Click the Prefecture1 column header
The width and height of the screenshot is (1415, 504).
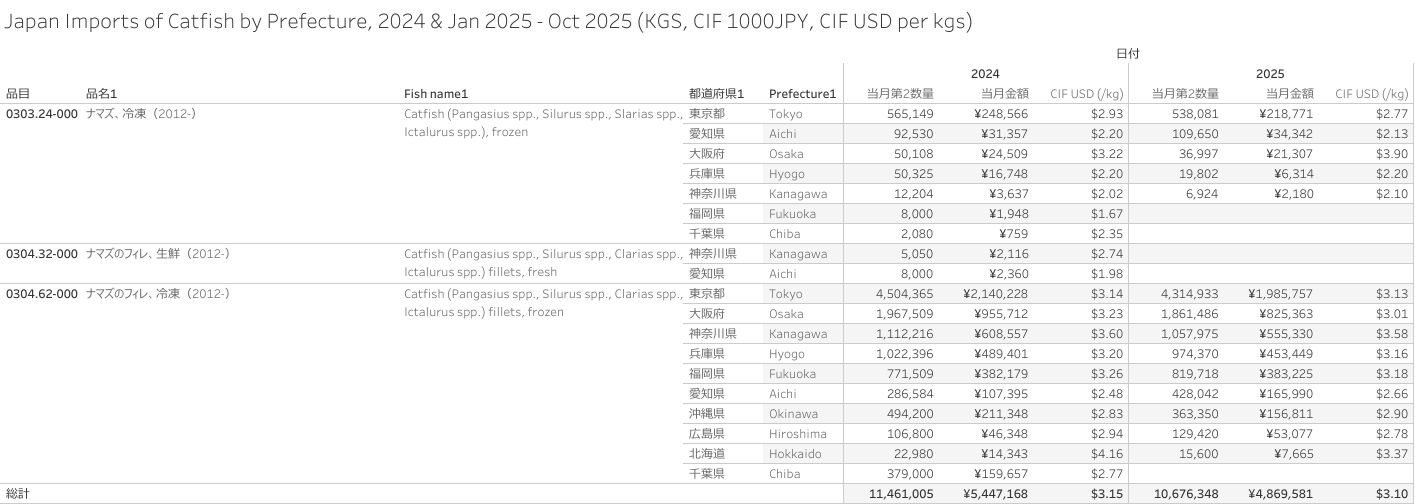[802, 94]
